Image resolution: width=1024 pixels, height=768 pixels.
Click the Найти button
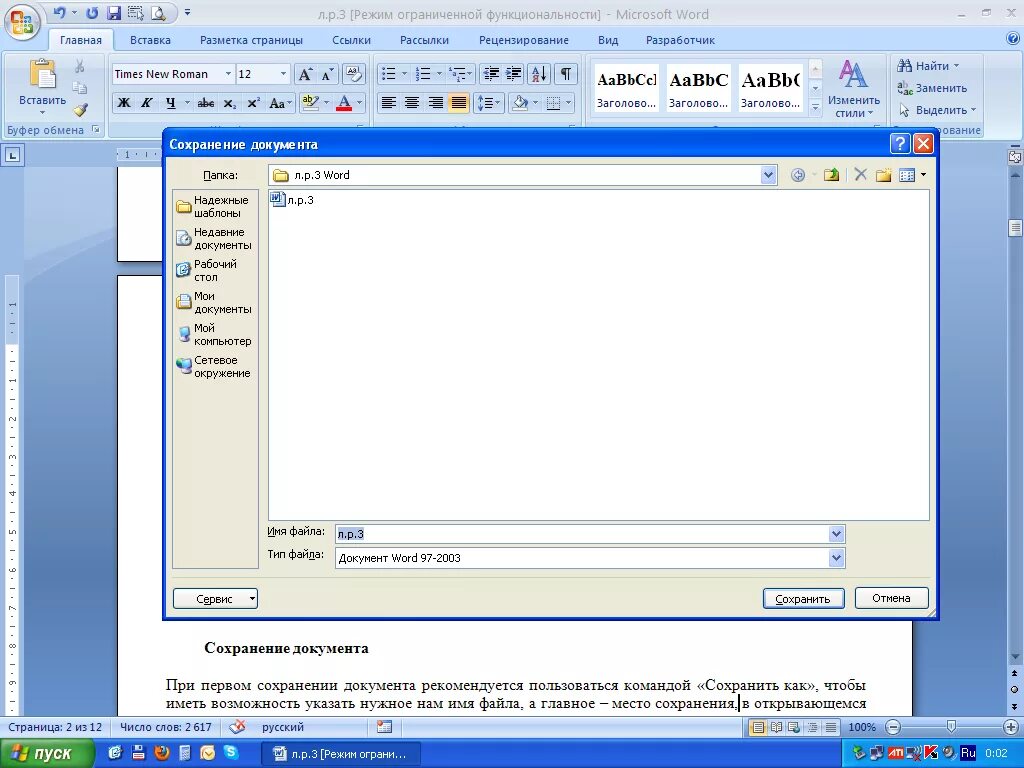929,66
